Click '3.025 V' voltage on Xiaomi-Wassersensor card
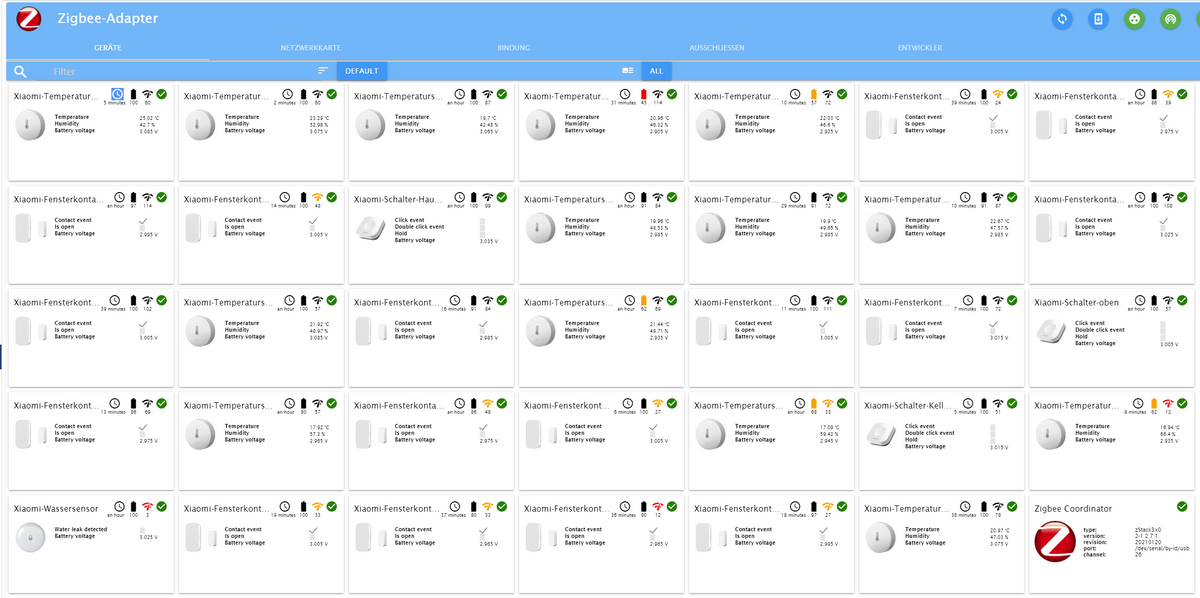 pyautogui.click(x=148, y=537)
